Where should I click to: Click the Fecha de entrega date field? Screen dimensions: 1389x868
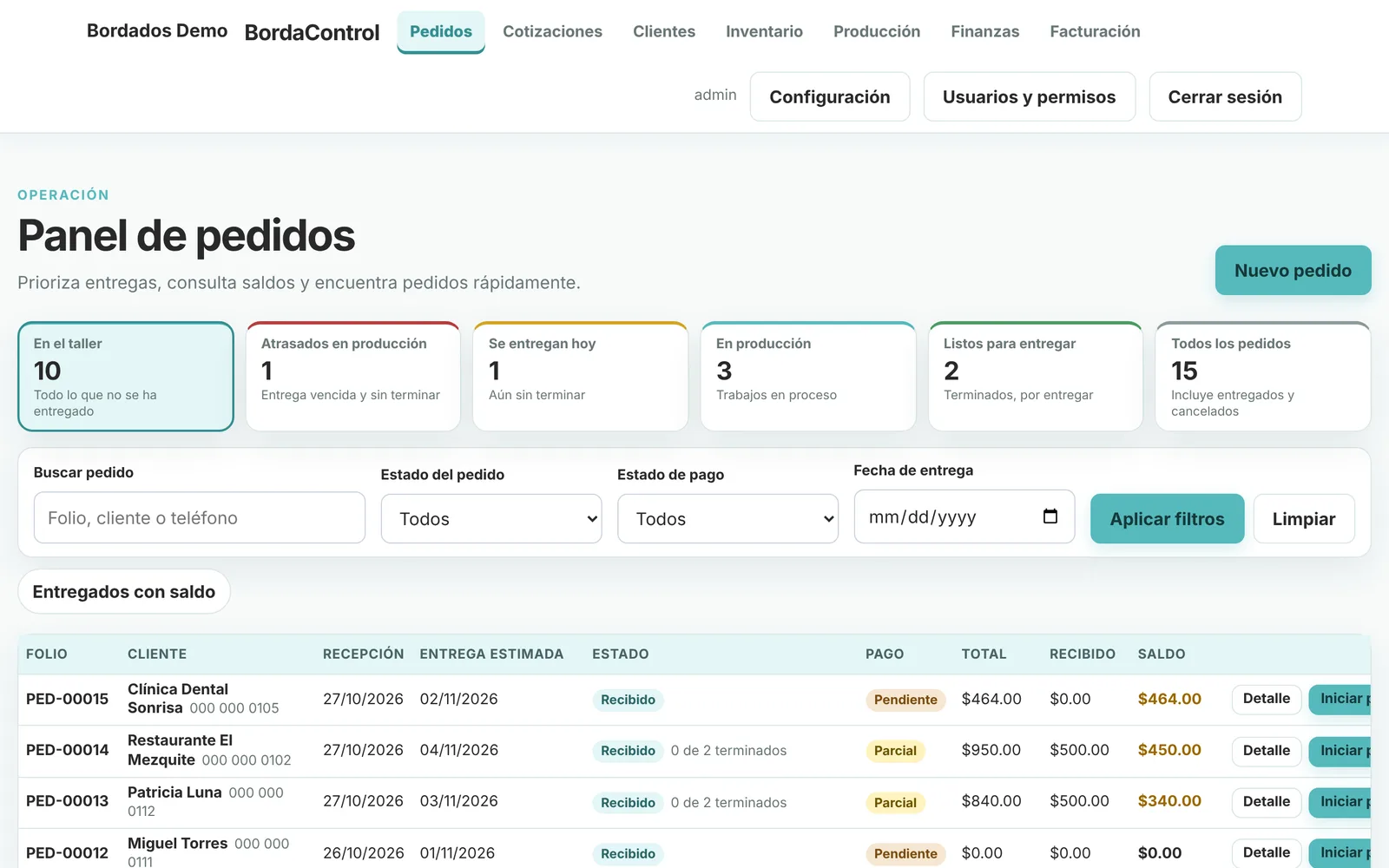point(964,516)
